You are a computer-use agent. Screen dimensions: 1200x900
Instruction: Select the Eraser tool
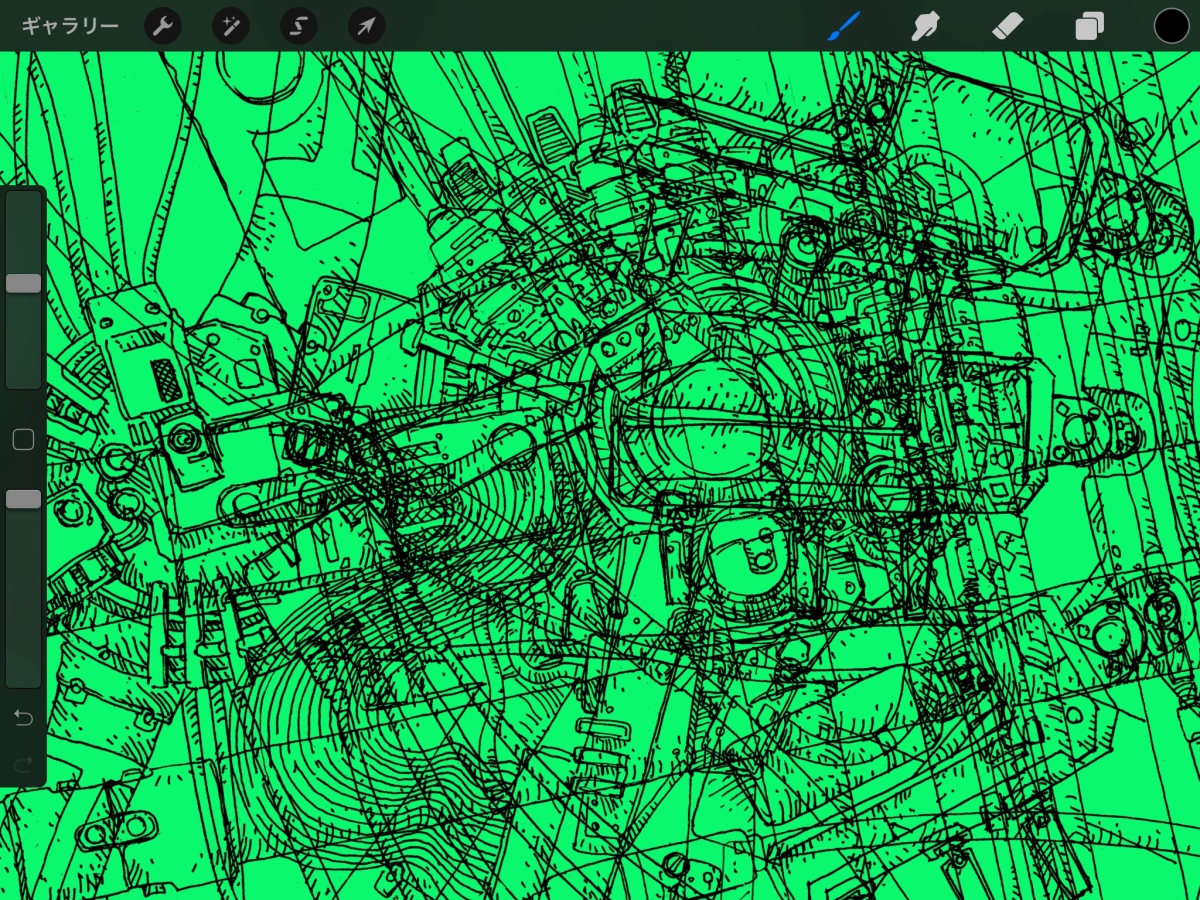click(1008, 26)
